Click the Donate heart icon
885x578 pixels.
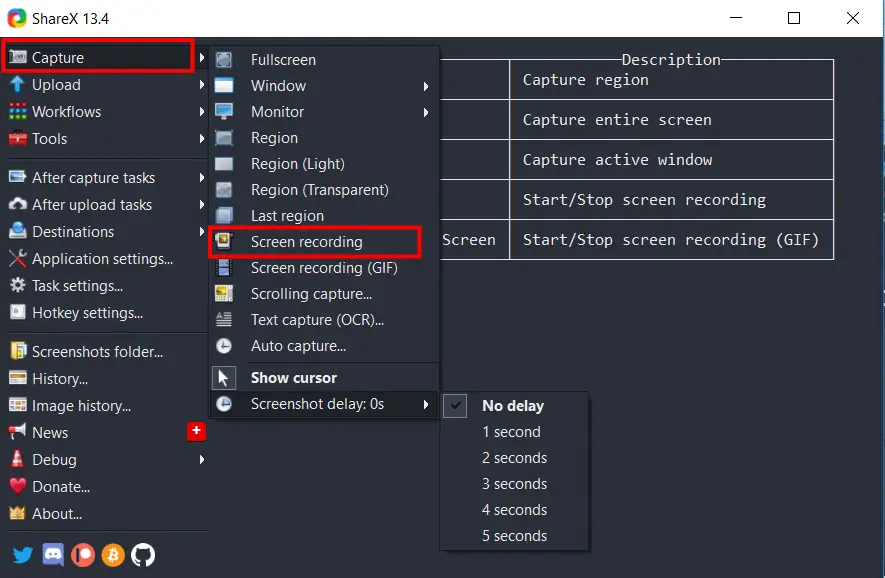click(x=17, y=486)
